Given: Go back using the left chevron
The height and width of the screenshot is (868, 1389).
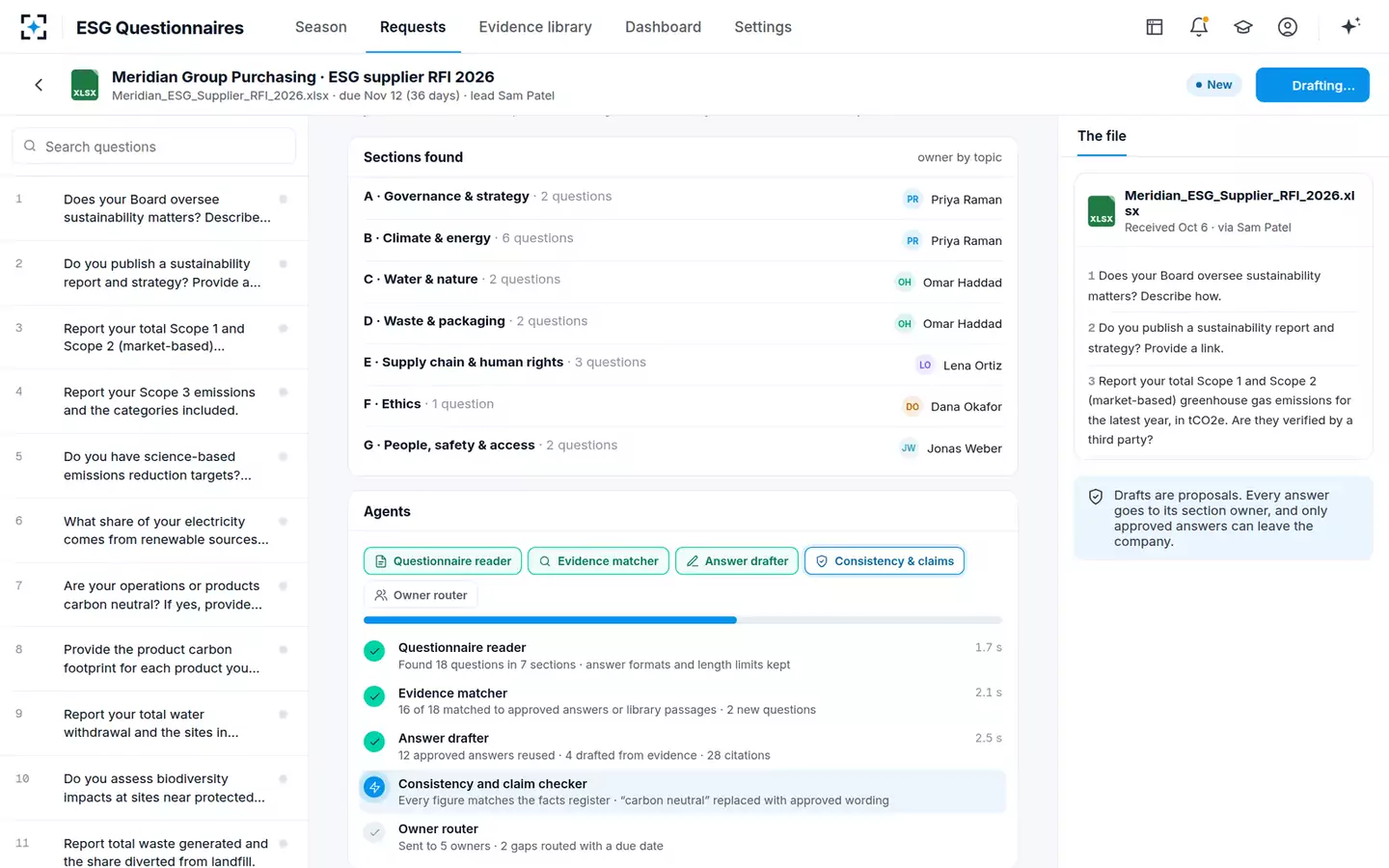Looking at the screenshot, I should 39,85.
